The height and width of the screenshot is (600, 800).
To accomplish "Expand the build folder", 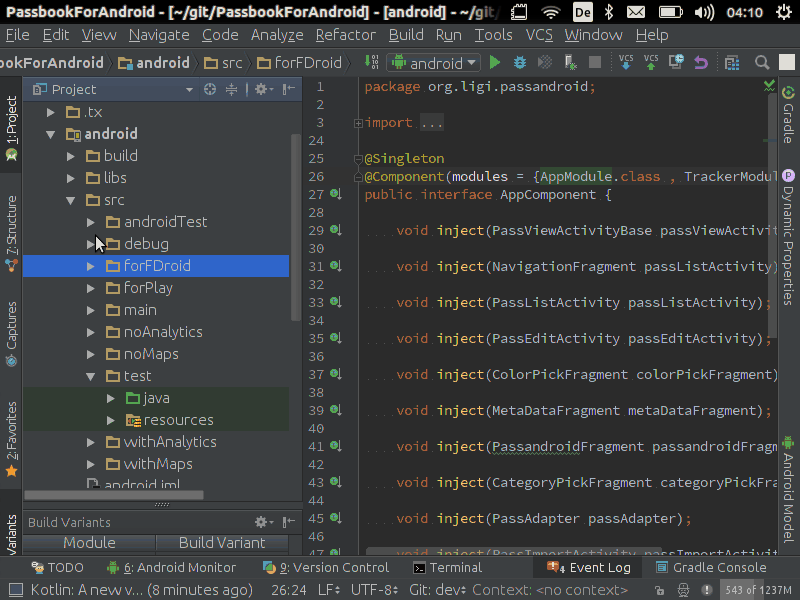I will 71,156.
